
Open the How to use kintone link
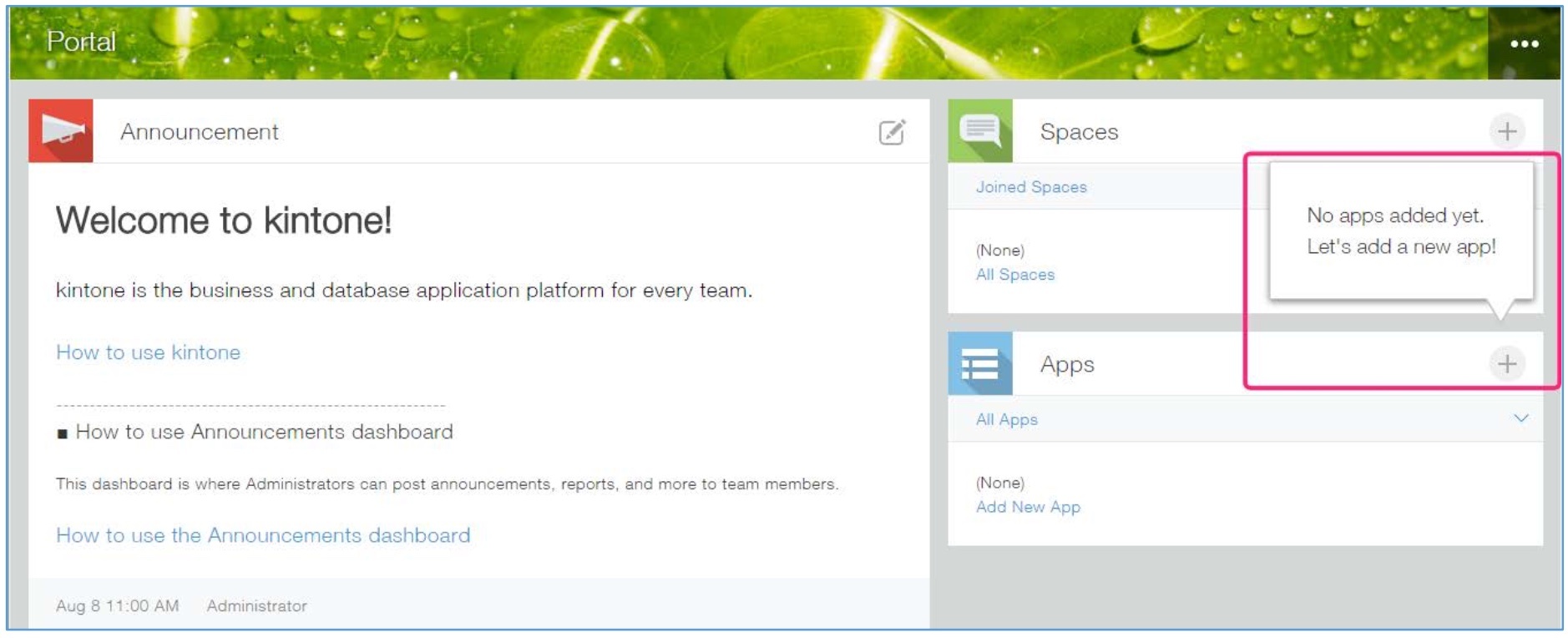tap(148, 352)
